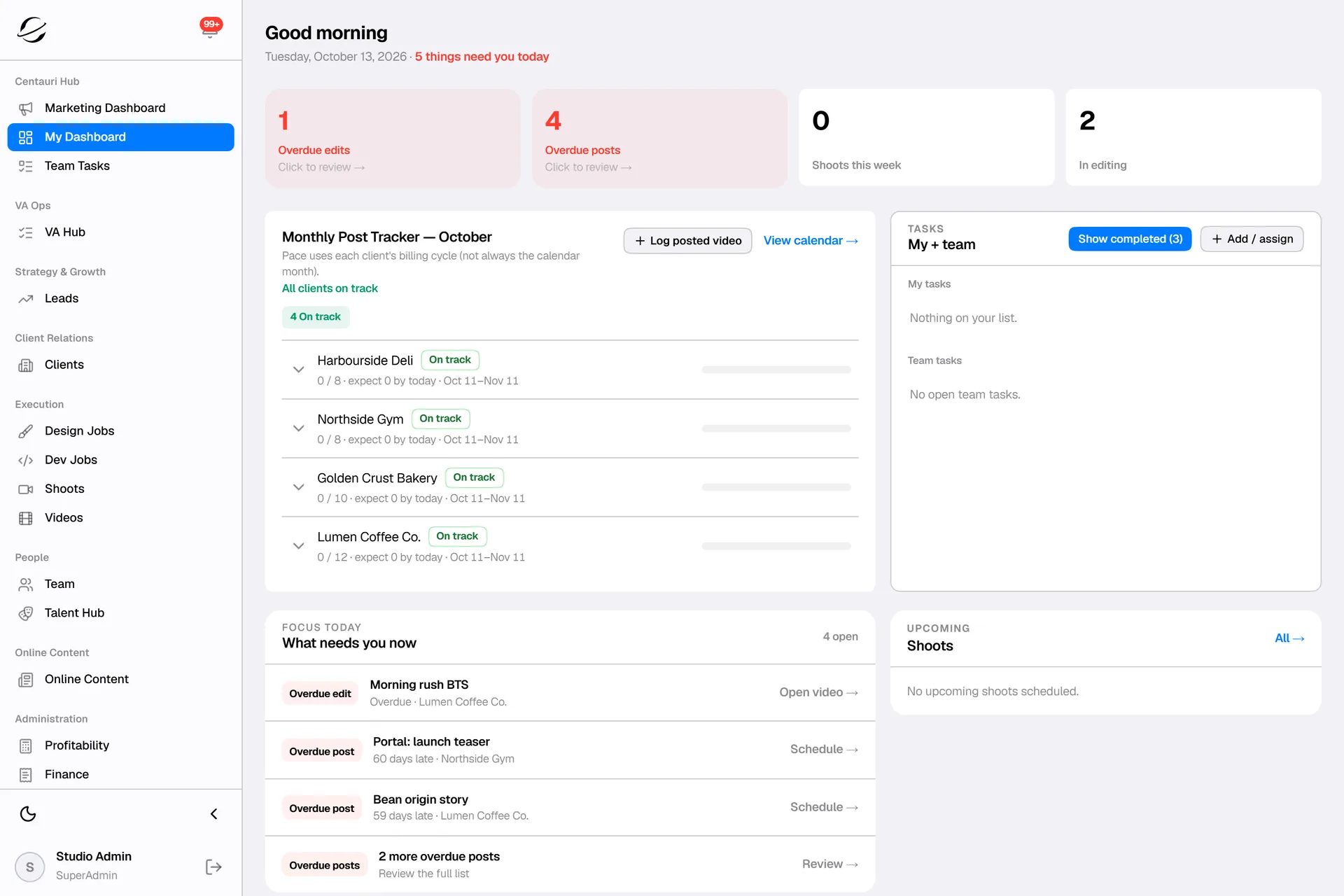
Task: Click the Dev Jobs code icon
Action: 26,461
